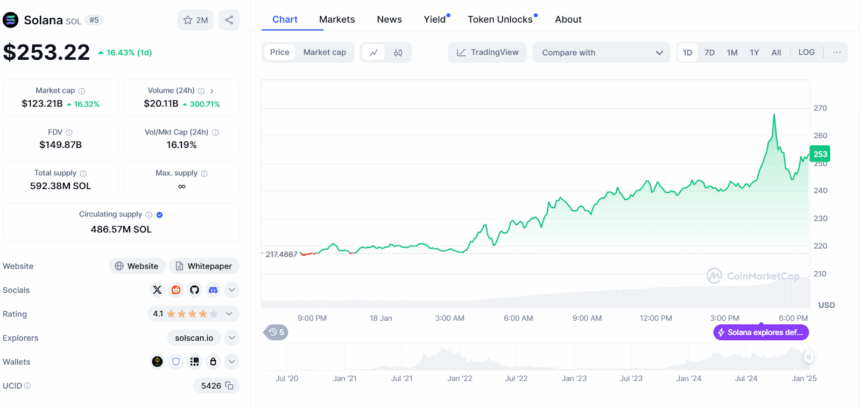Open Vol/Mkt Cap (24h) info icon
Viewport: 860px width, 409px height.
(x=216, y=132)
